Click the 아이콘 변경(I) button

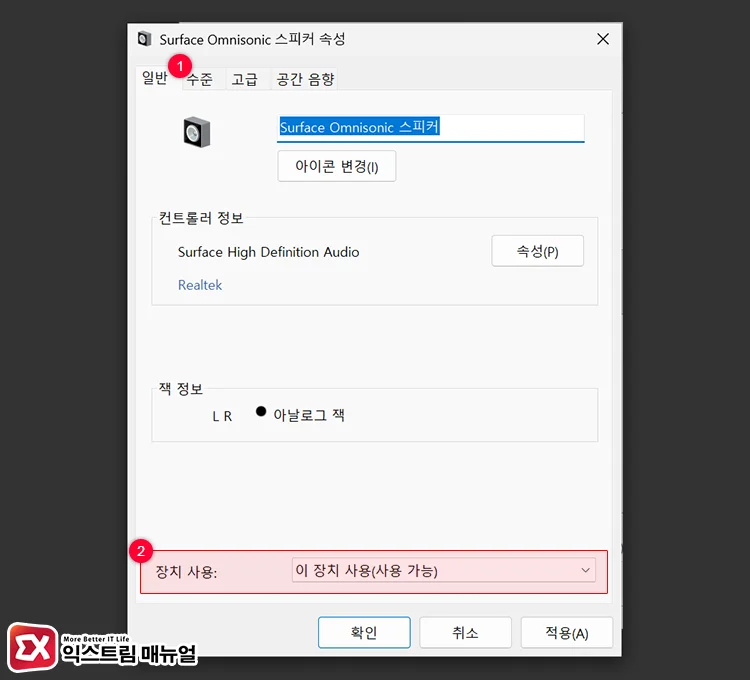[x=337, y=166]
